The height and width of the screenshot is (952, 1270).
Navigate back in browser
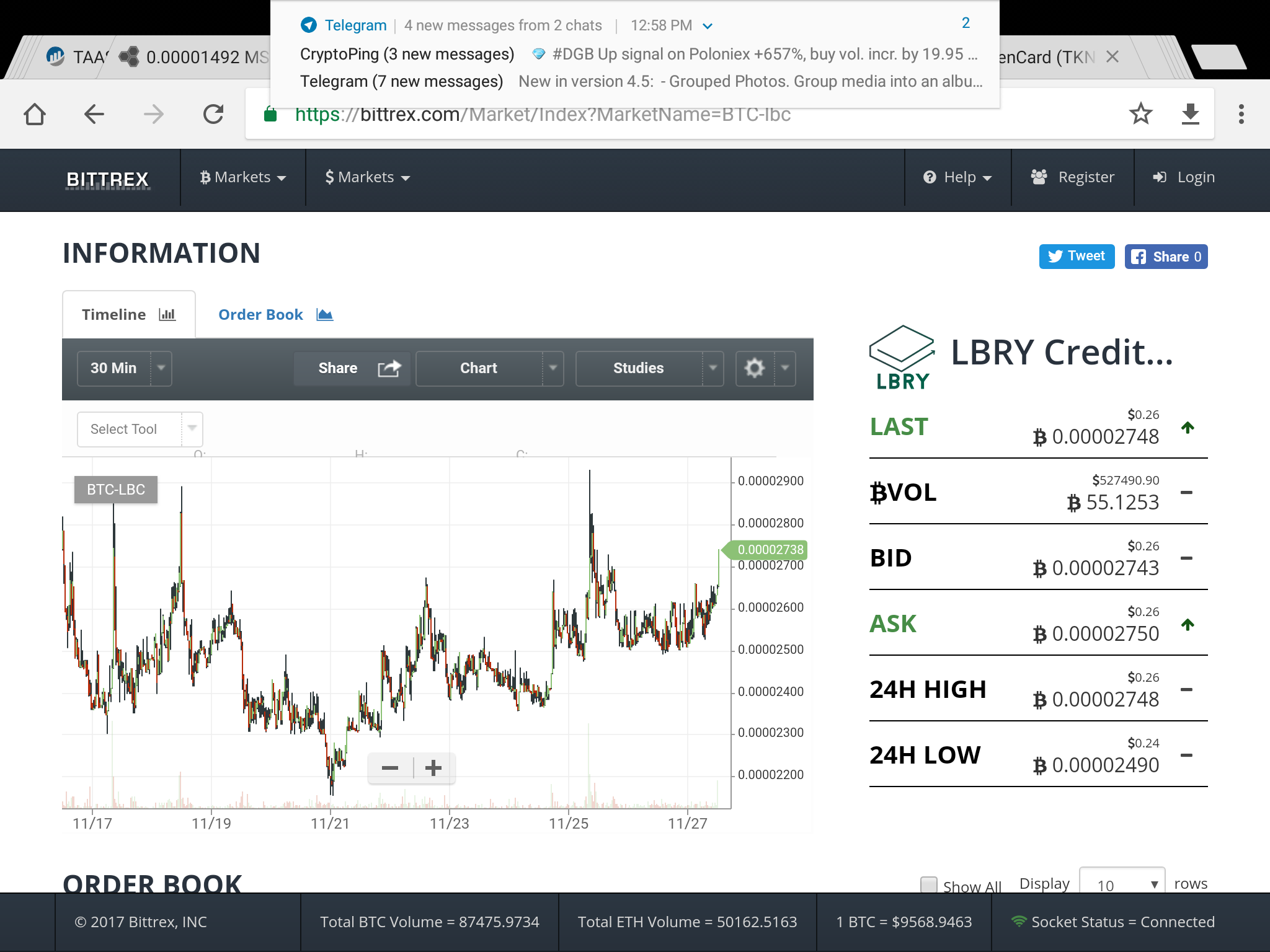click(x=94, y=114)
